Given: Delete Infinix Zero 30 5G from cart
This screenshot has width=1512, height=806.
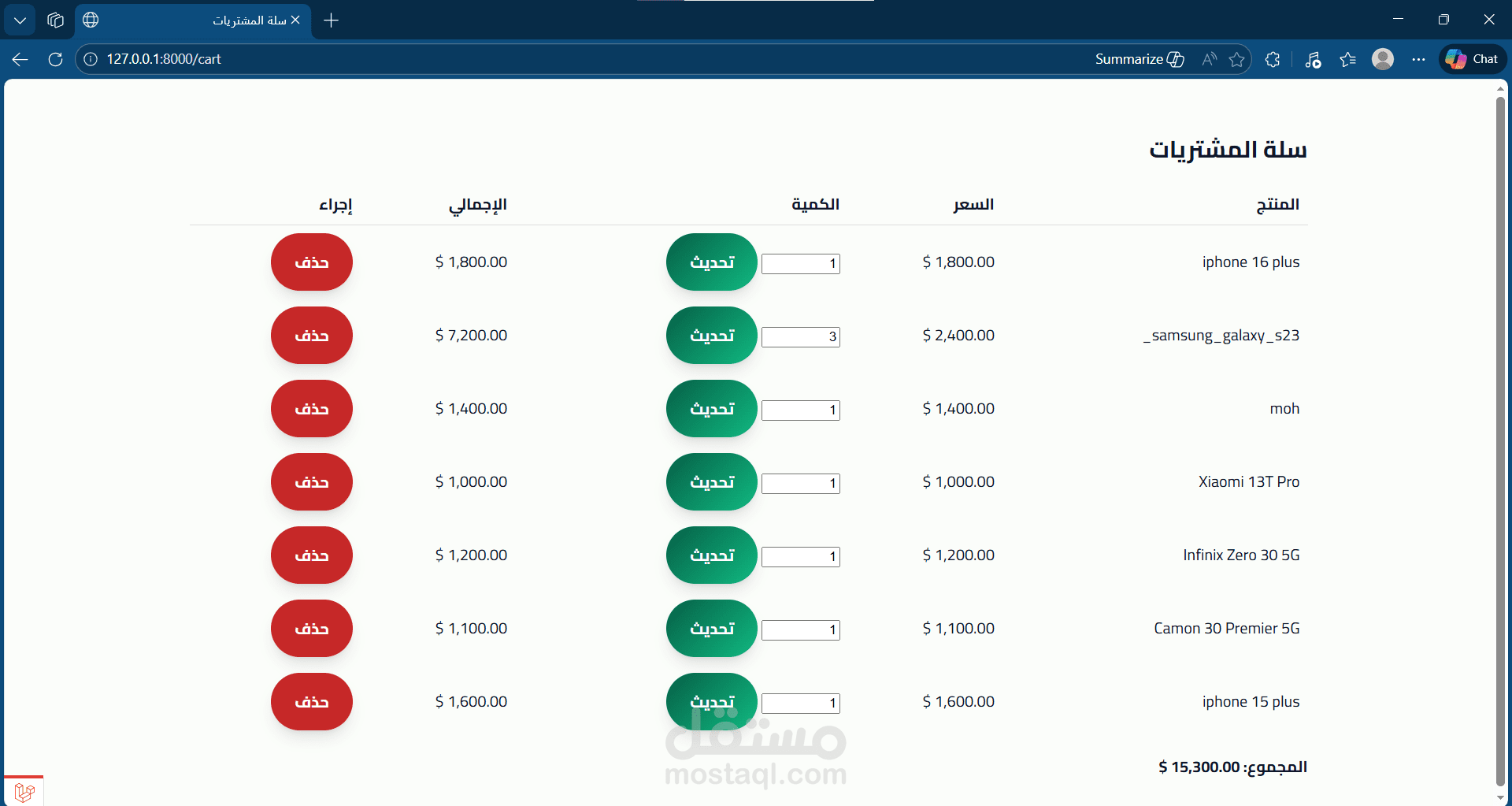Looking at the screenshot, I should [x=312, y=555].
